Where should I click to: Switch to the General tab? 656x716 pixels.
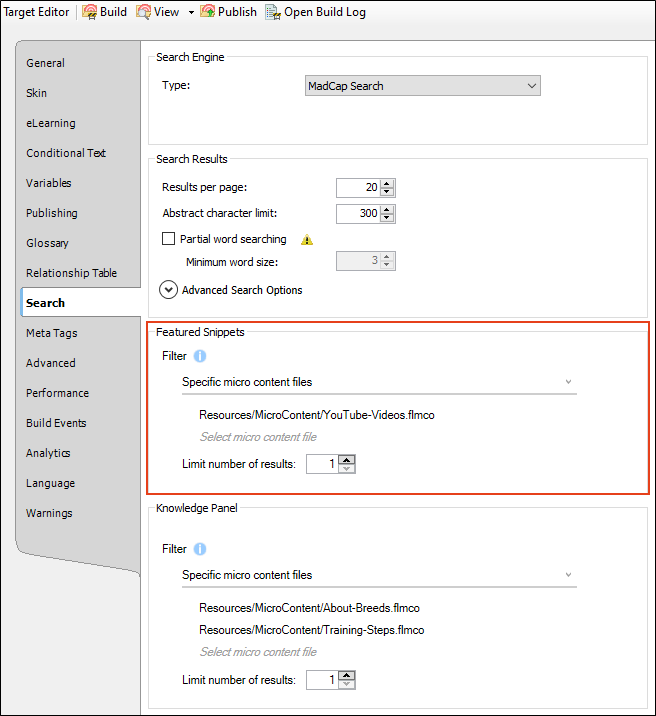[45, 63]
